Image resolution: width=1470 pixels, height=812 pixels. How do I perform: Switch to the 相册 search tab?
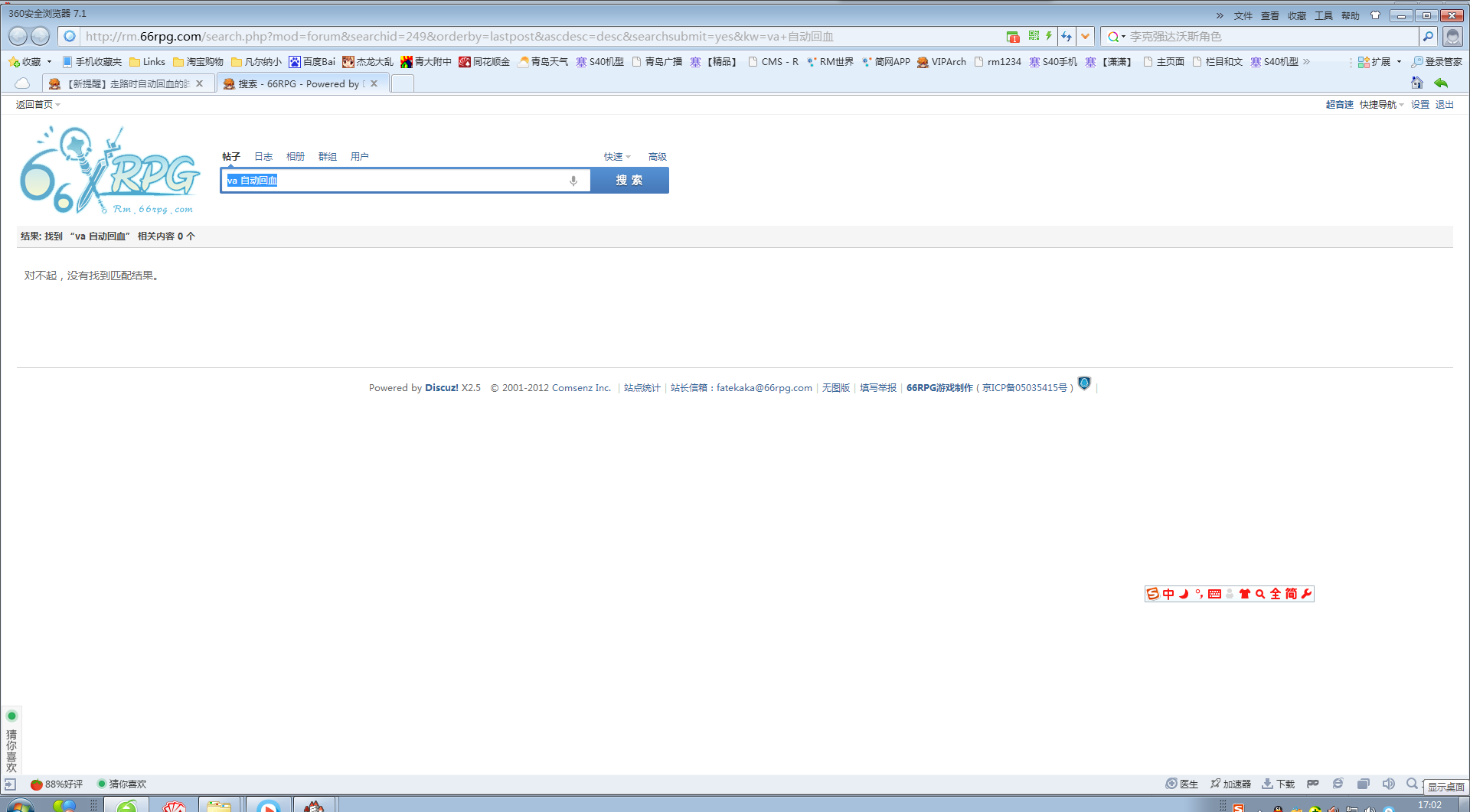296,157
